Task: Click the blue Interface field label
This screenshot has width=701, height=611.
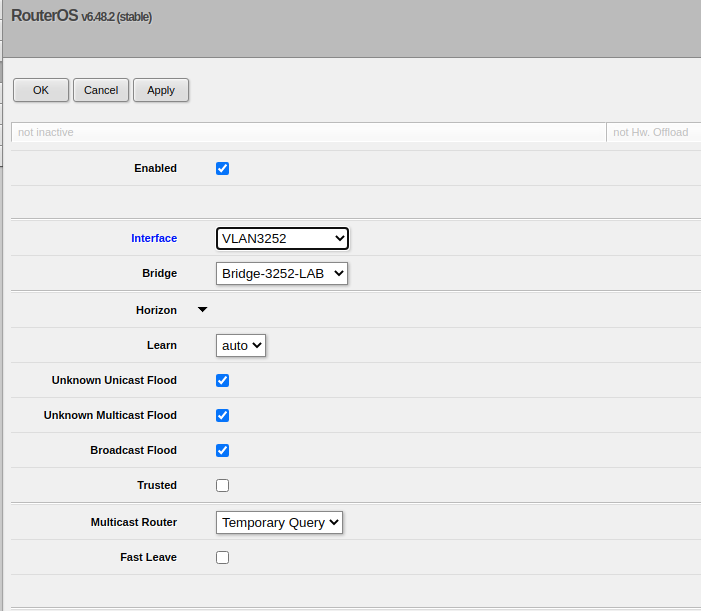Action: 154,238
